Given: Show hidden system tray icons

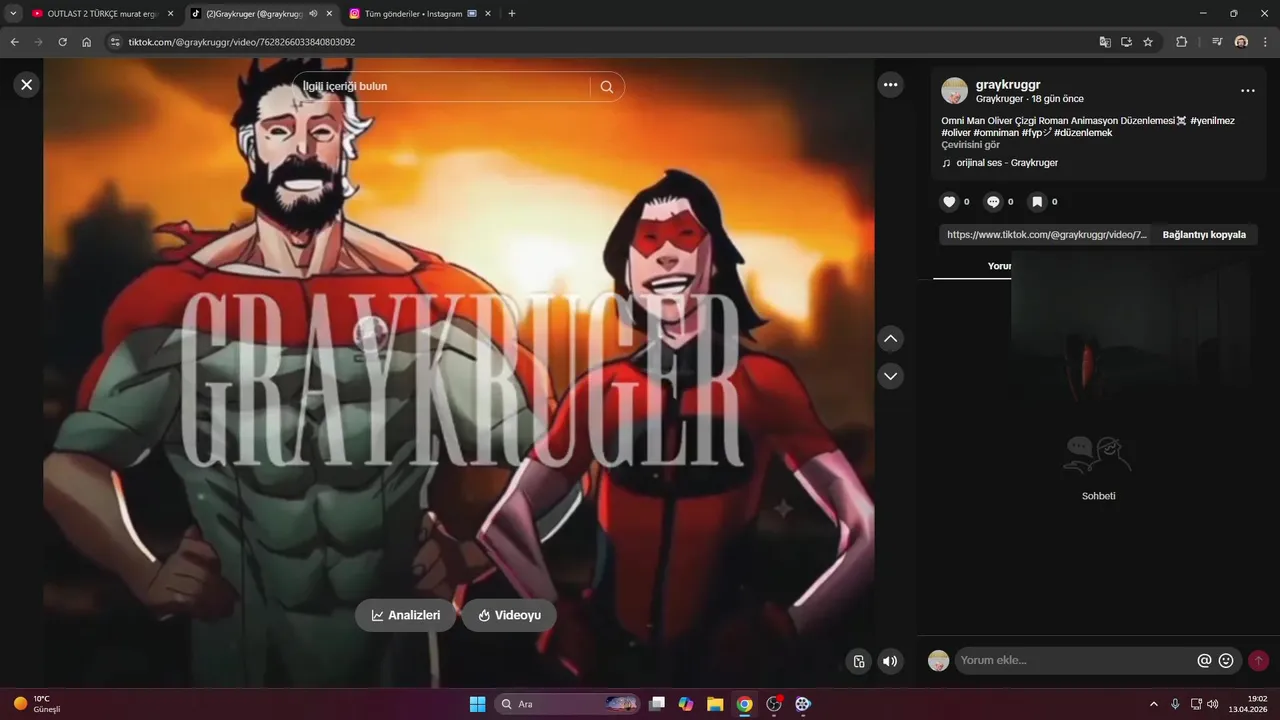Looking at the screenshot, I should (x=1154, y=704).
